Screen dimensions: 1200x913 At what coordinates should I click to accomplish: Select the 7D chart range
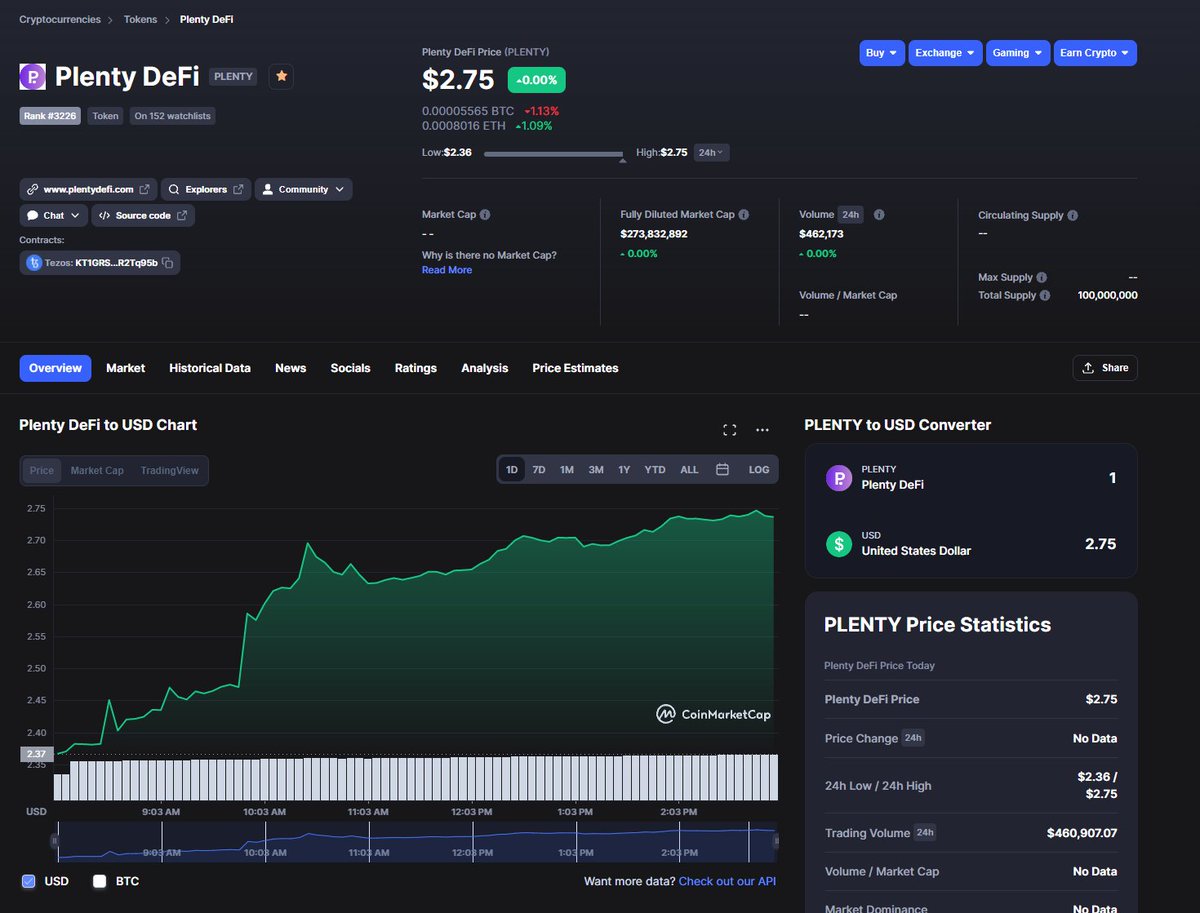click(x=539, y=469)
